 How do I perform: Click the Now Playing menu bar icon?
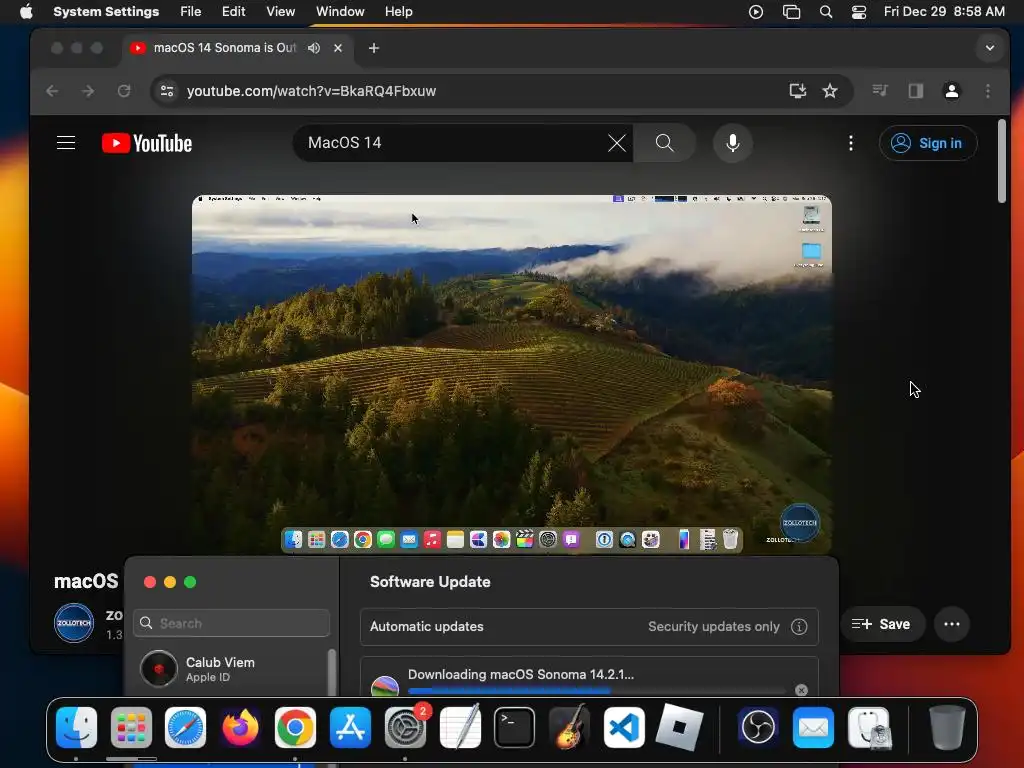756,12
